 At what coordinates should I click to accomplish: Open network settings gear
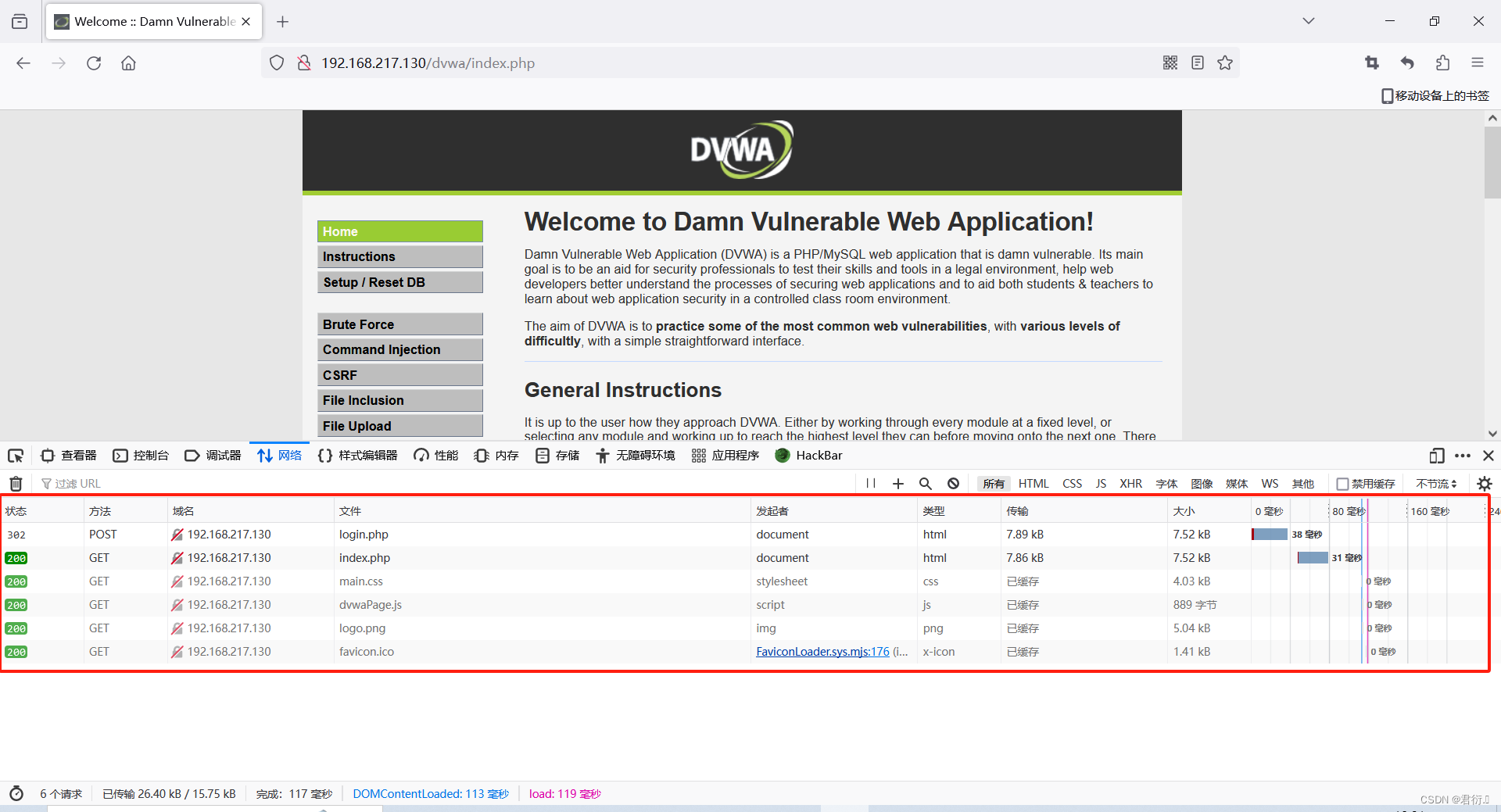click(1485, 484)
